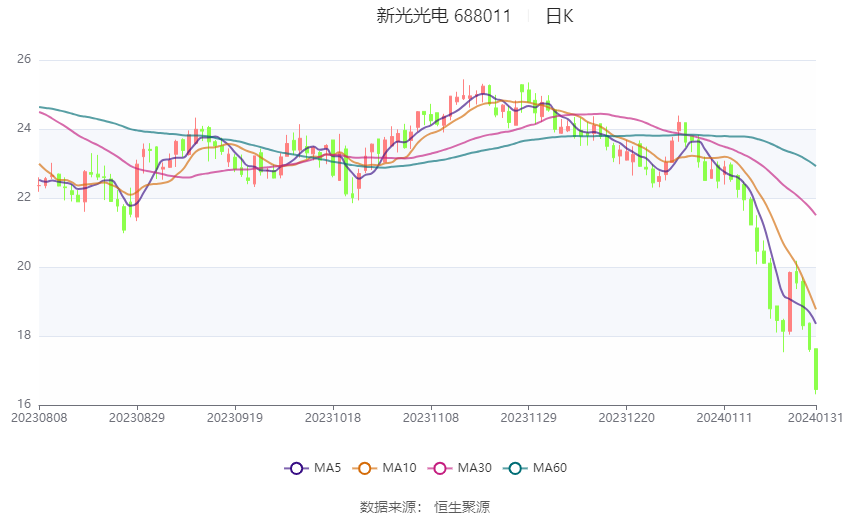Toggle the MA30 pink legend marker
Screen dimensions: 850x517
[440, 468]
